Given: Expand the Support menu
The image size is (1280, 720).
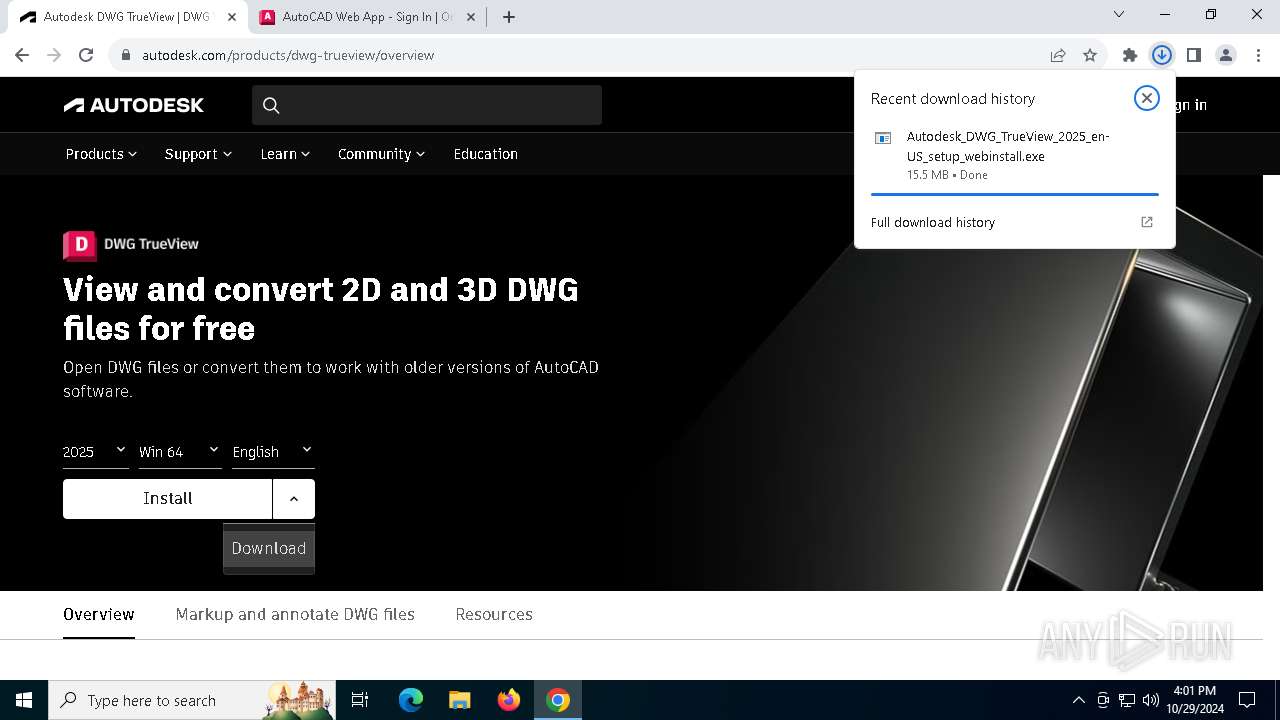Looking at the screenshot, I should pos(198,154).
